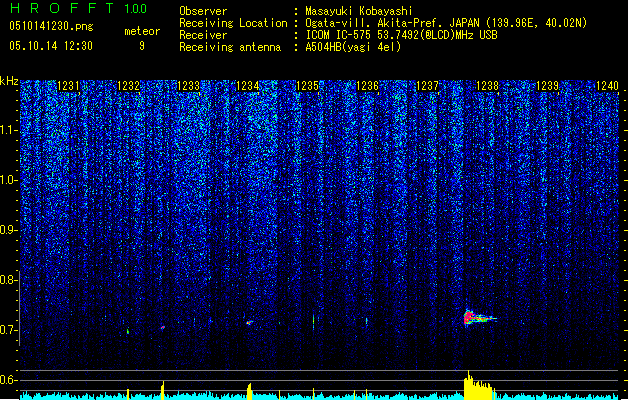
Task: Click the 0.6 kHz frequency axis label
Action: point(9,380)
